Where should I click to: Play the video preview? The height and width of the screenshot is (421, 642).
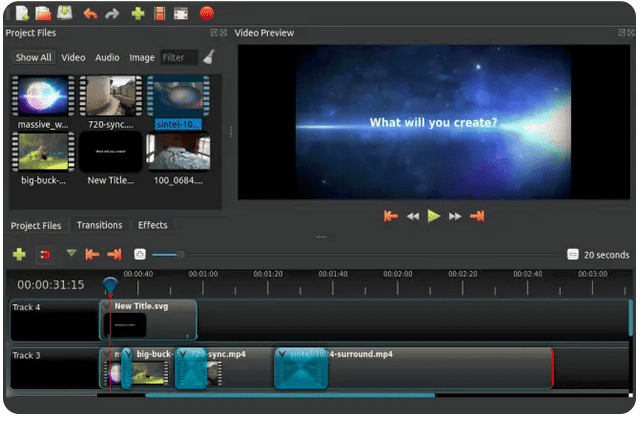point(434,216)
